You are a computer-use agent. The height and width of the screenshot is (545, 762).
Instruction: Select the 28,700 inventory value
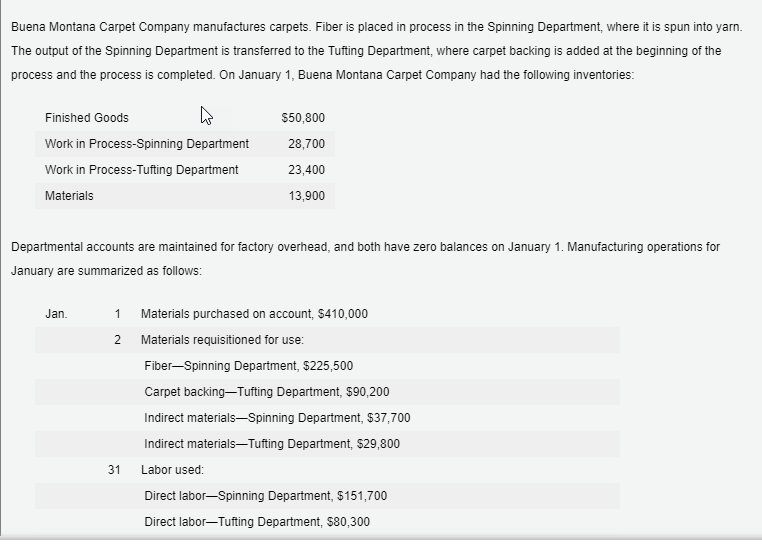306,144
